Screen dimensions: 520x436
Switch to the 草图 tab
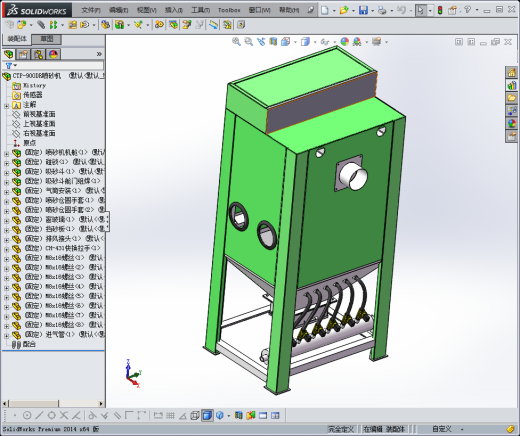point(46,39)
